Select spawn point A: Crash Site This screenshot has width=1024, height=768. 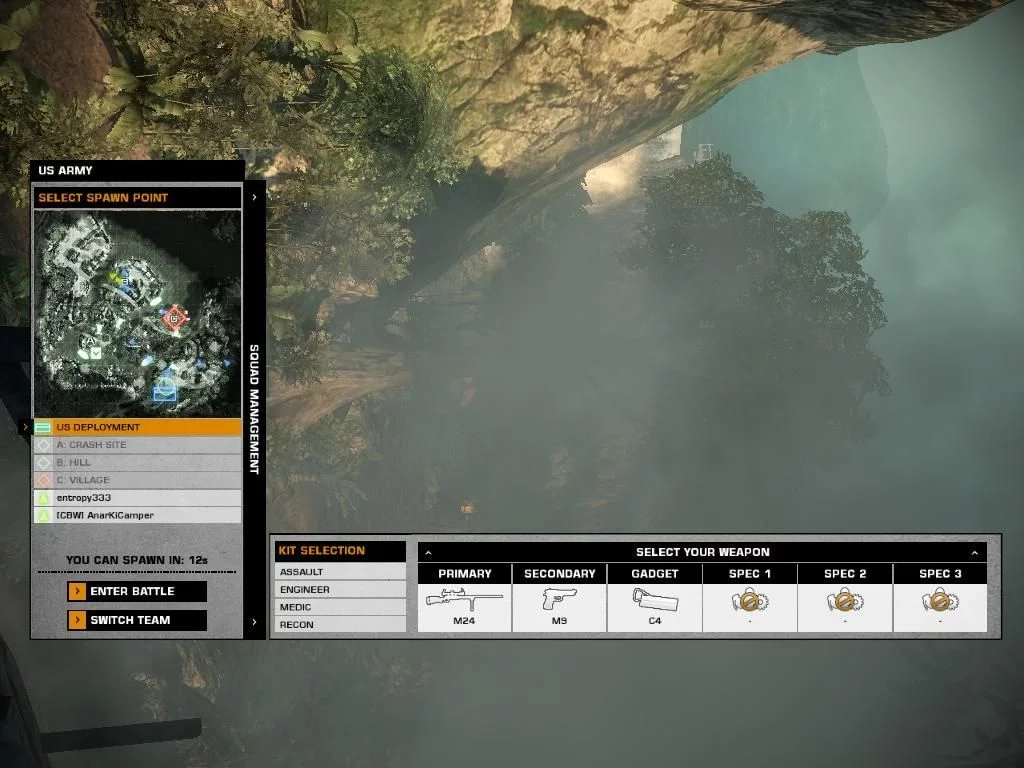pos(137,445)
